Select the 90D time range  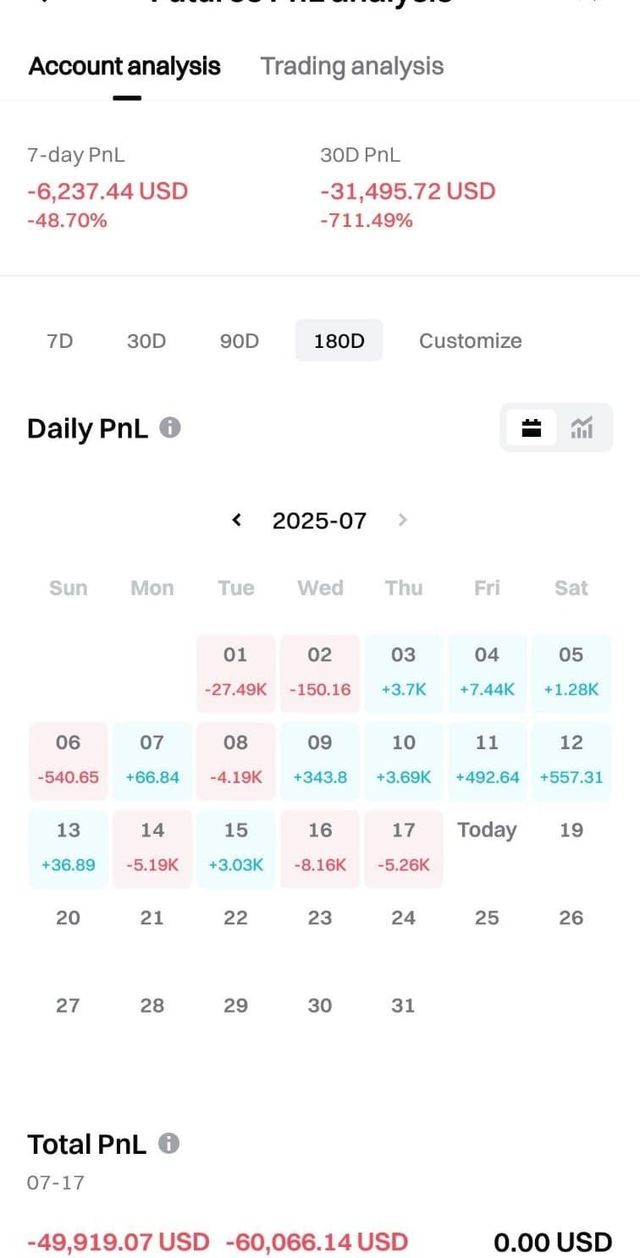tap(239, 341)
